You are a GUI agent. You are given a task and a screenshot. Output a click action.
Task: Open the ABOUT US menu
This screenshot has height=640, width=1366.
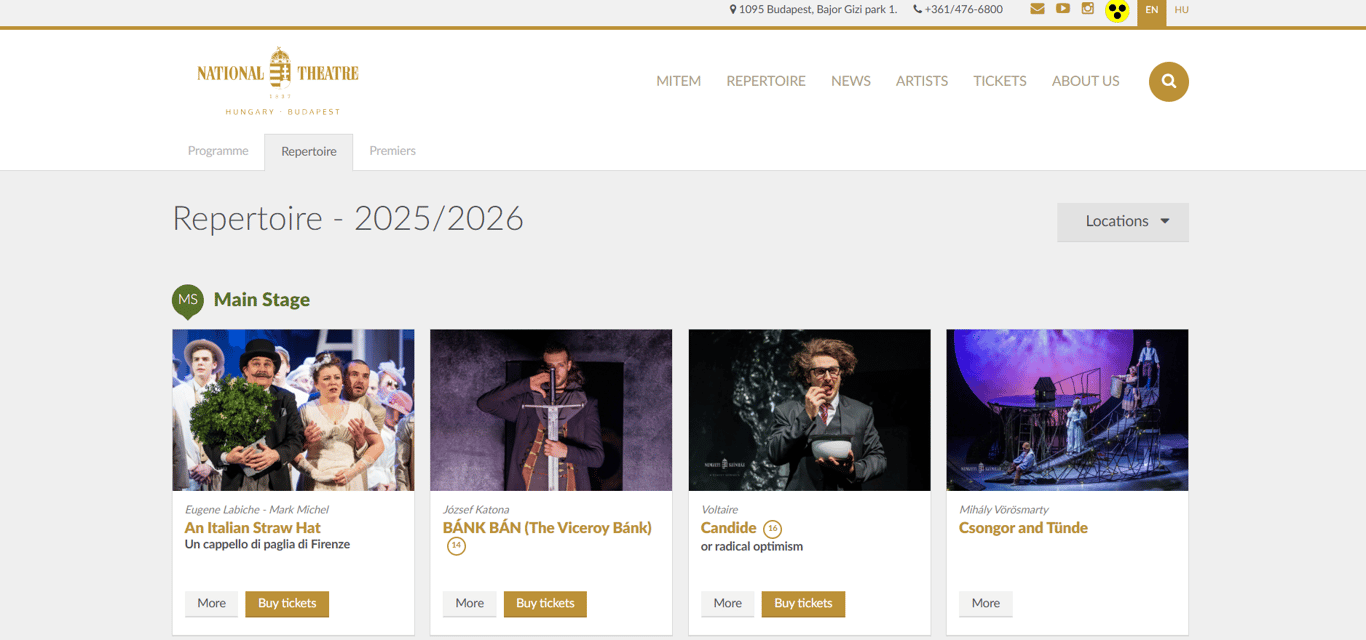tap(1086, 81)
